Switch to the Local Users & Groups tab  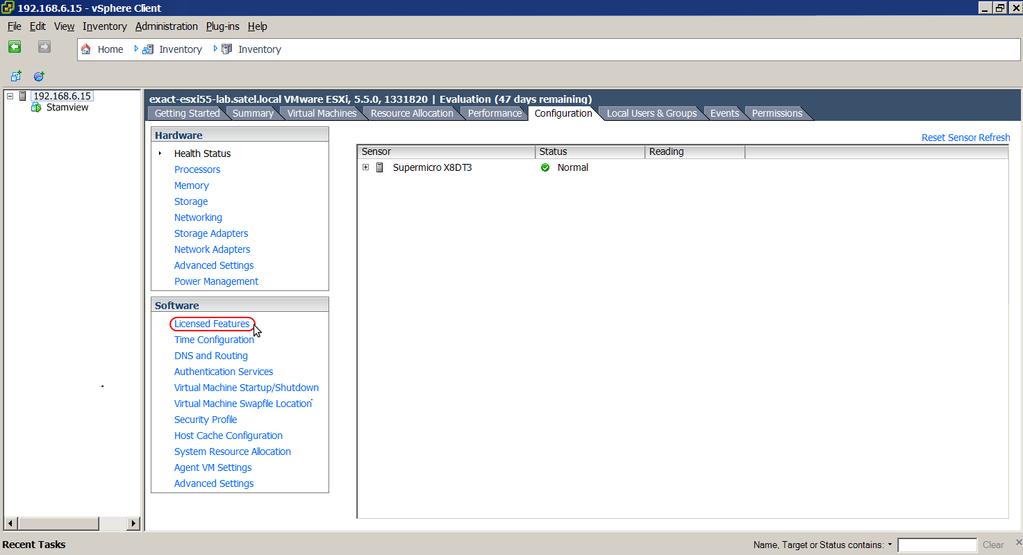651,113
